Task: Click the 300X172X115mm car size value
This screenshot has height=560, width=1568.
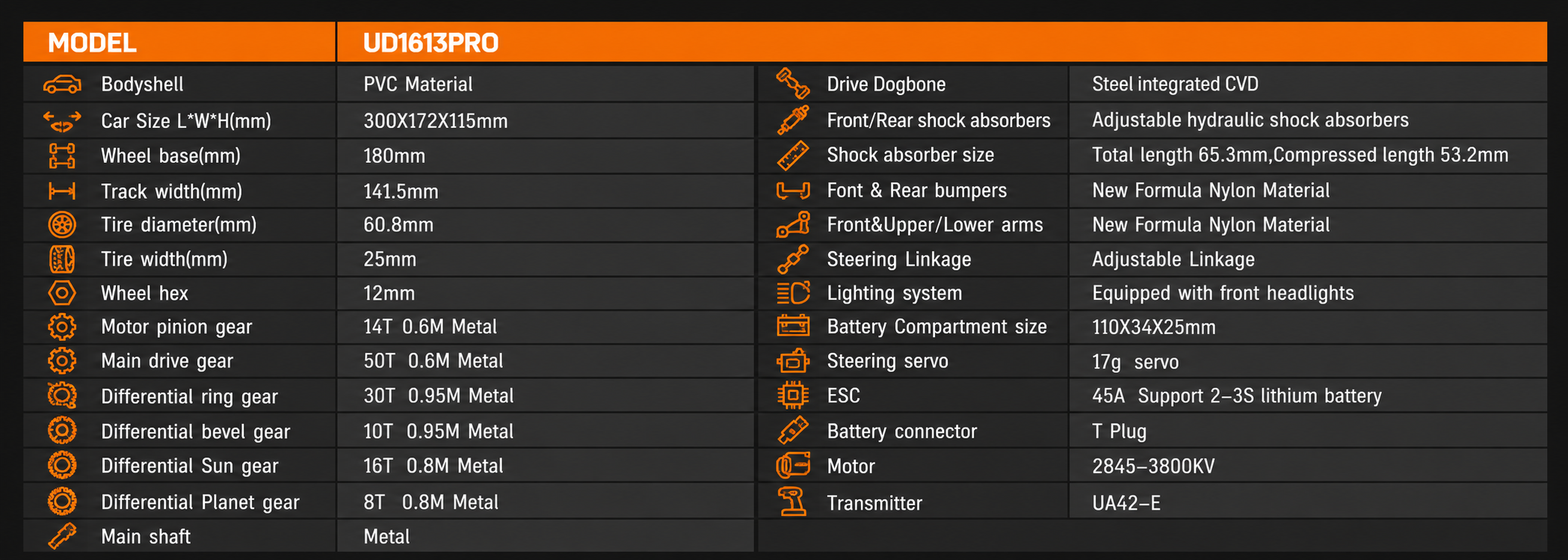Action: click(436, 121)
